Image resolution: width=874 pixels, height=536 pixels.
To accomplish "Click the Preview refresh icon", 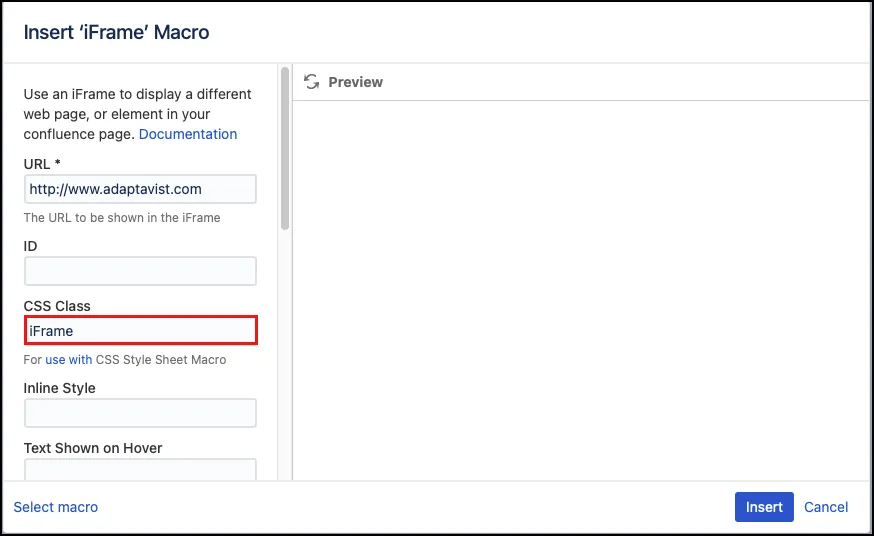I will (x=311, y=82).
